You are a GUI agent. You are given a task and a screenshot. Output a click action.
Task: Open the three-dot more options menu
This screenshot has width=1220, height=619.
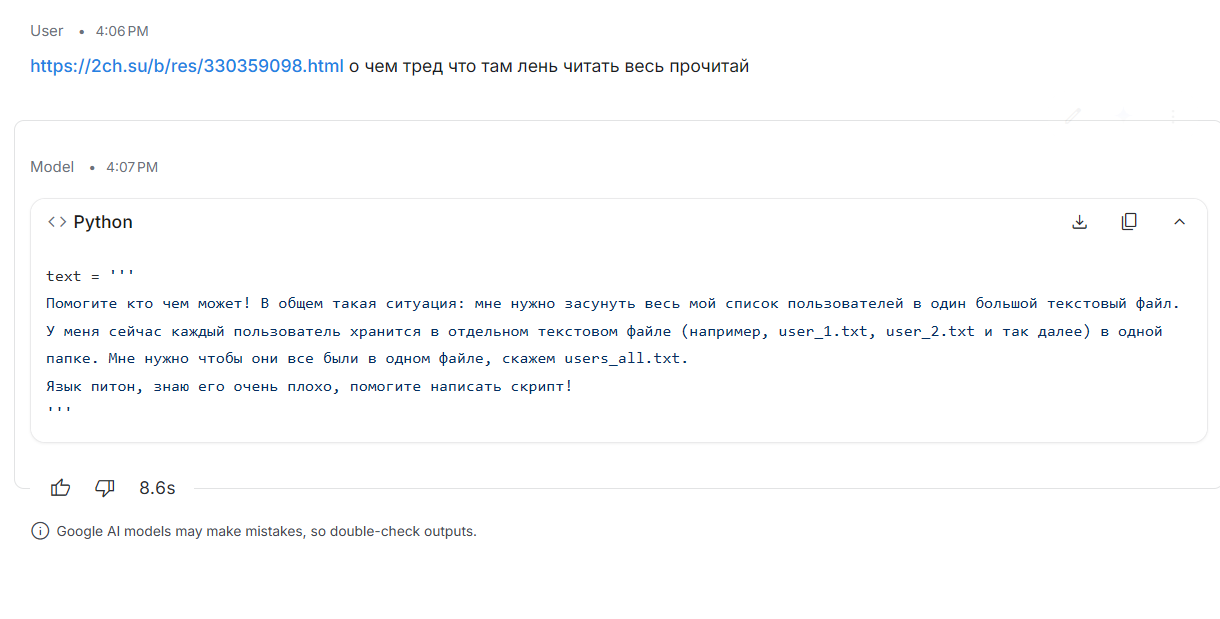click(1172, 115)
